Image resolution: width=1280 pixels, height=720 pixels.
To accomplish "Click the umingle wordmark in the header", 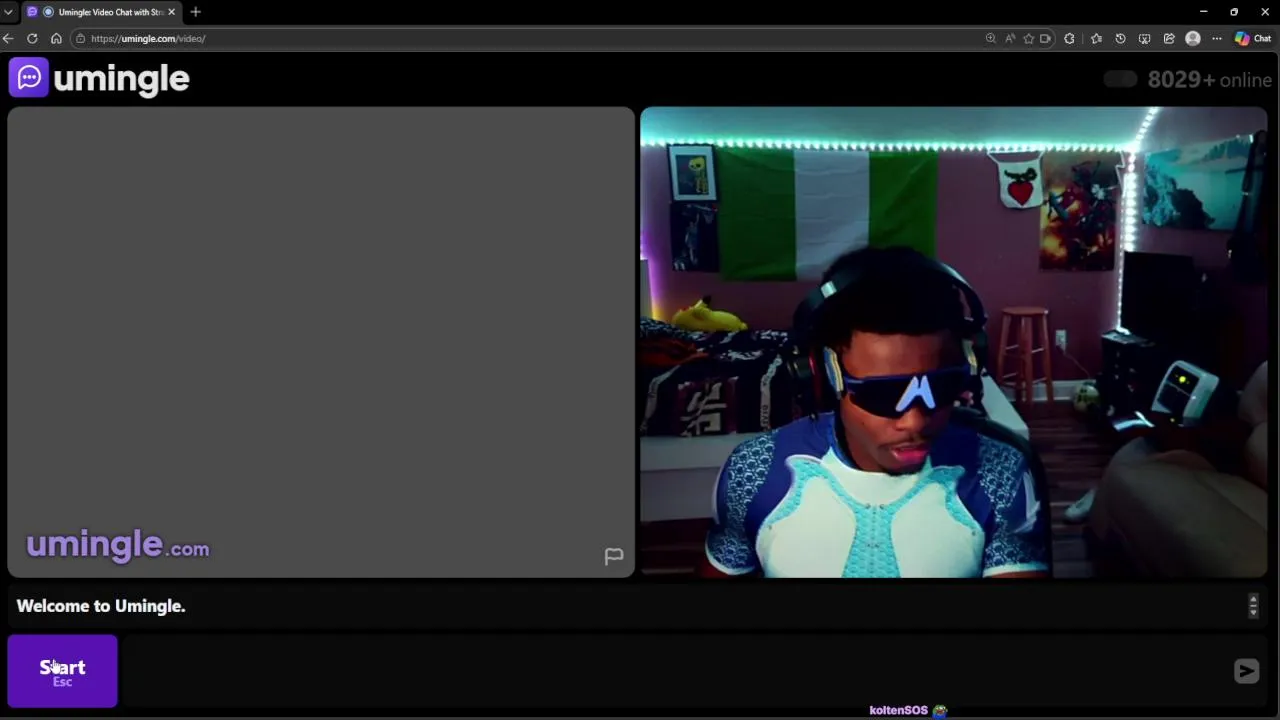I will [121, 79].
